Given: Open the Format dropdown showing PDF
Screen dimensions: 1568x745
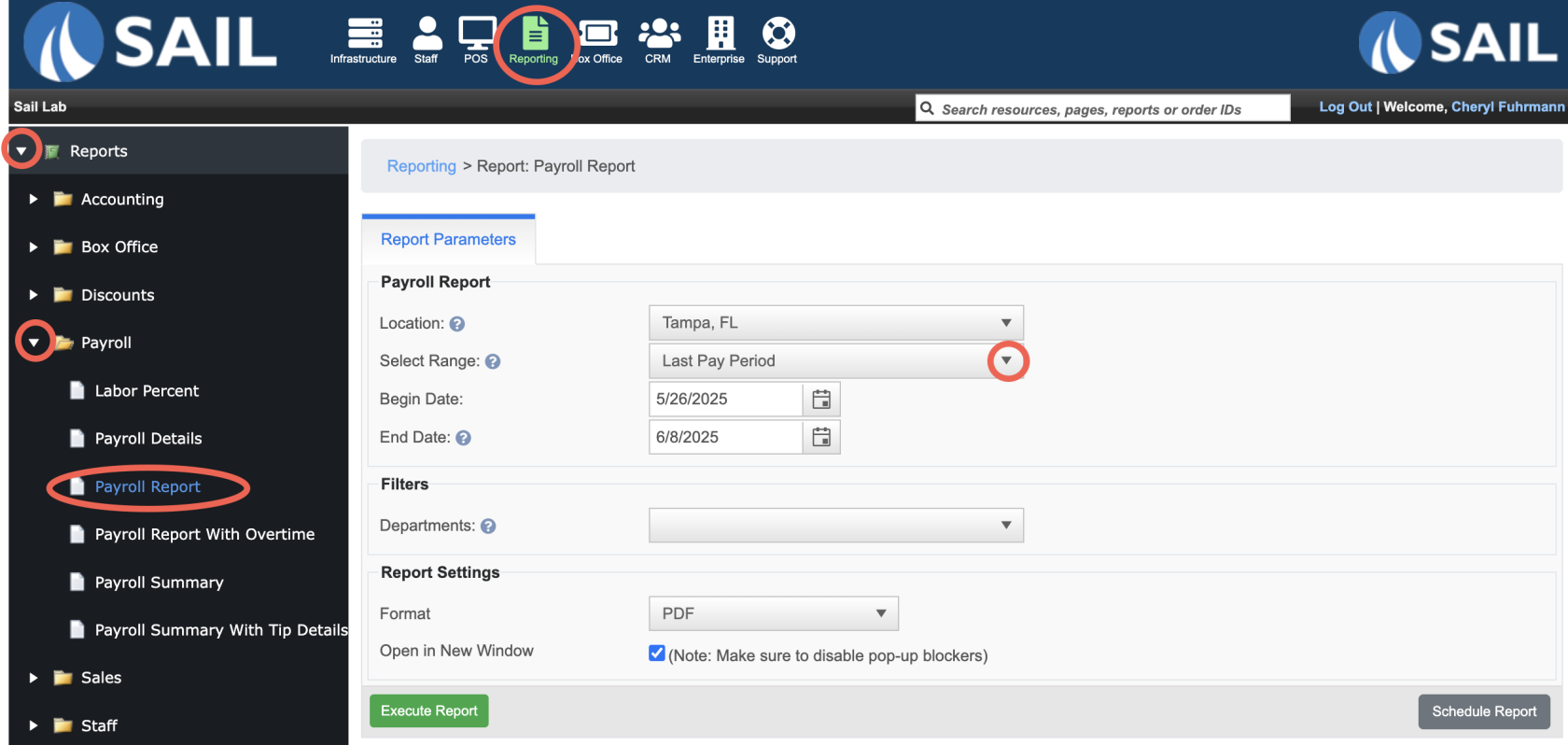Looking at the screenshot, I should pos(774,614).
